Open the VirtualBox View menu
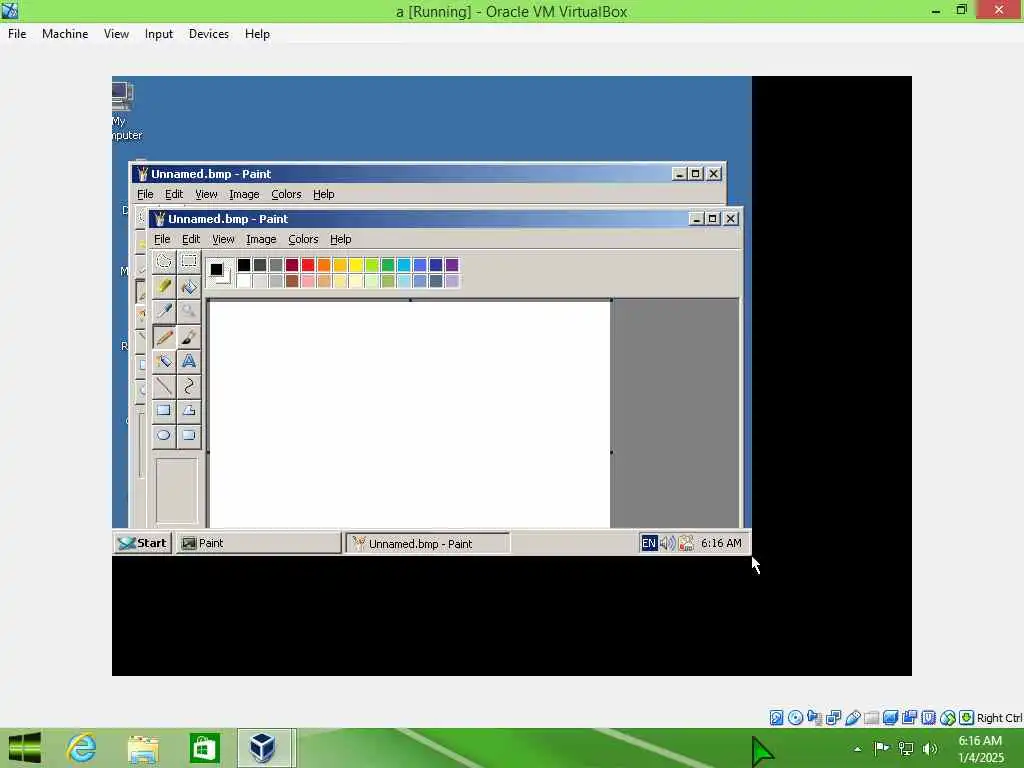The height and width of the screenshot is (768, 1024). (x=116, y=34)
